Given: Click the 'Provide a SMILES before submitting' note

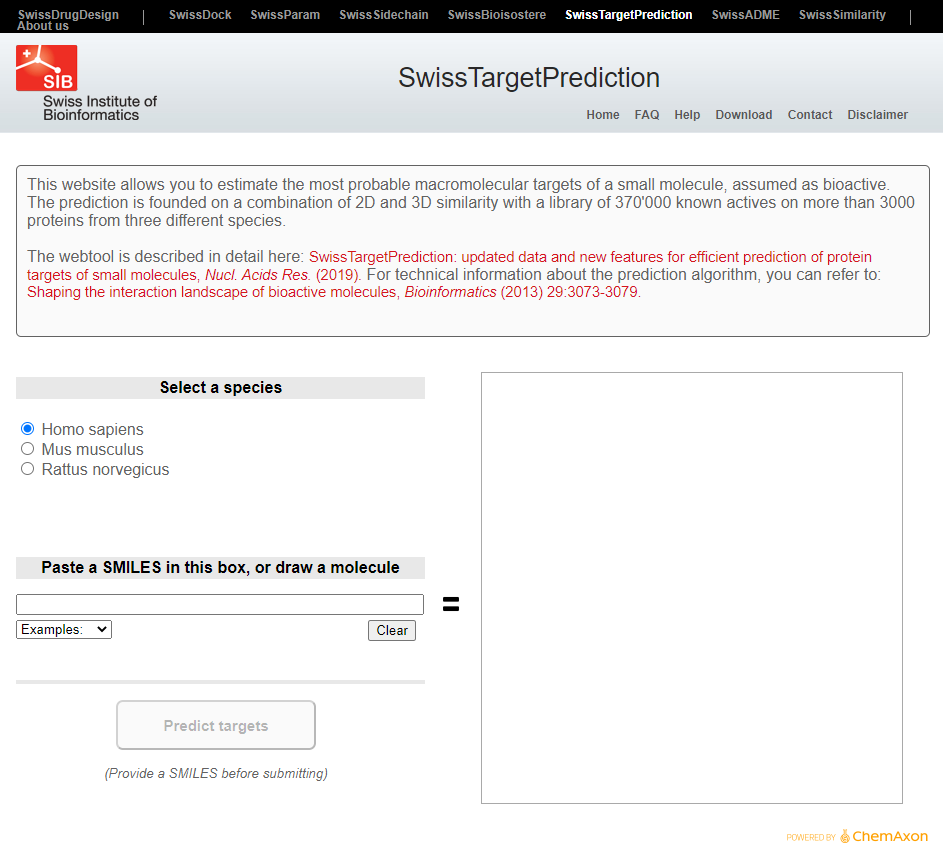Looking at the screenshot, I should click(216, 773).
